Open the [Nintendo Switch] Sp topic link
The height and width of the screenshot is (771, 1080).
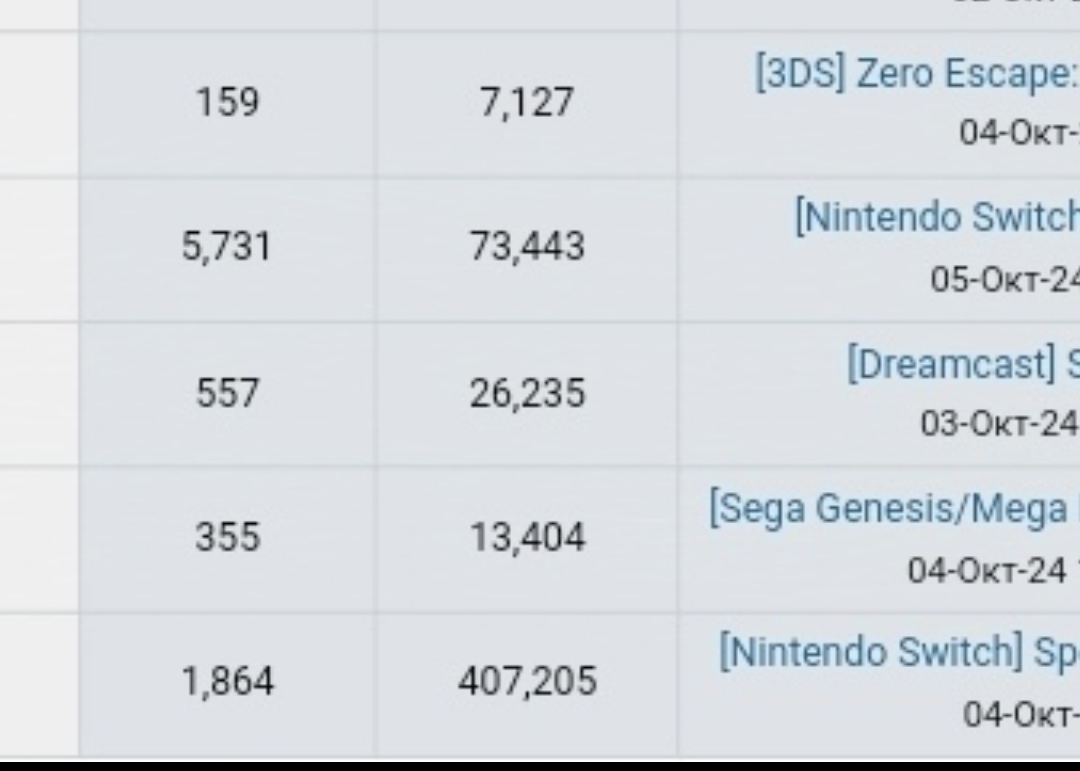click(900, 652)
